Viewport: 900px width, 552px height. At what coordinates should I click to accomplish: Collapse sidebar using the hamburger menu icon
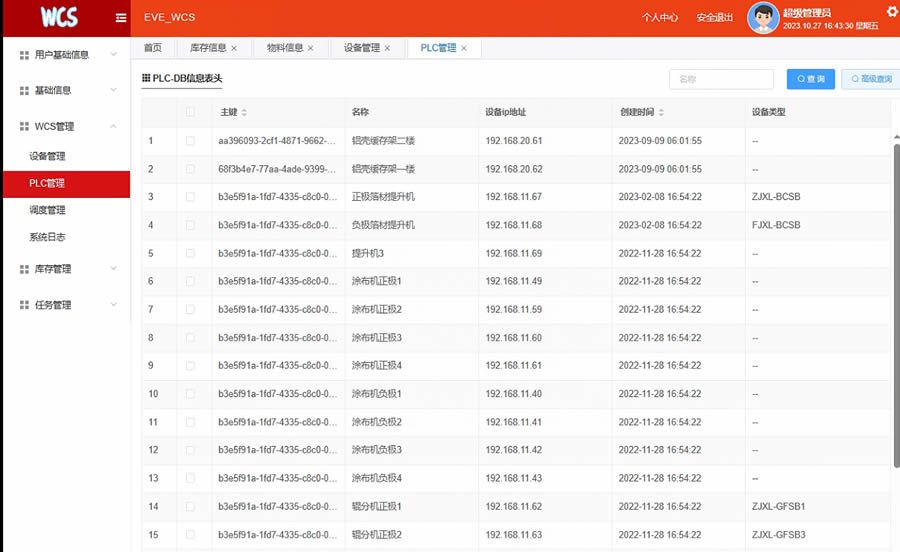tap(121, 18)
